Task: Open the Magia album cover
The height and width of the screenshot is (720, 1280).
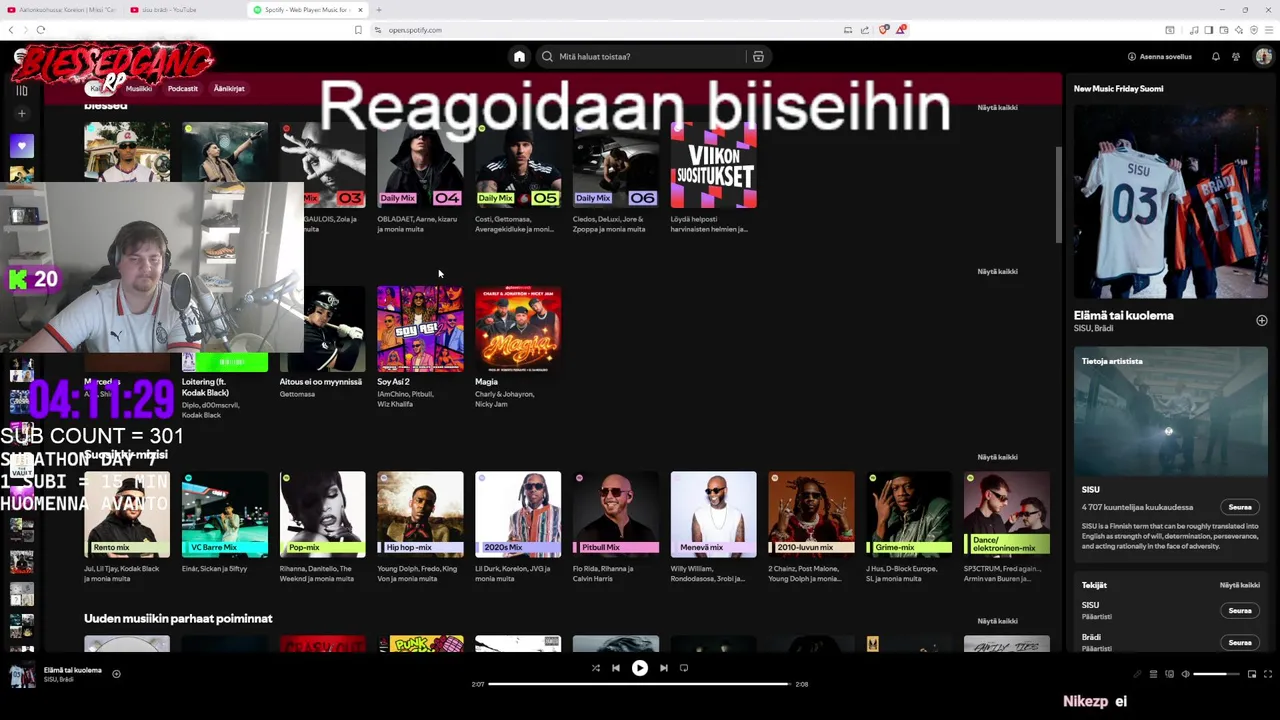Action: [518, 329]
